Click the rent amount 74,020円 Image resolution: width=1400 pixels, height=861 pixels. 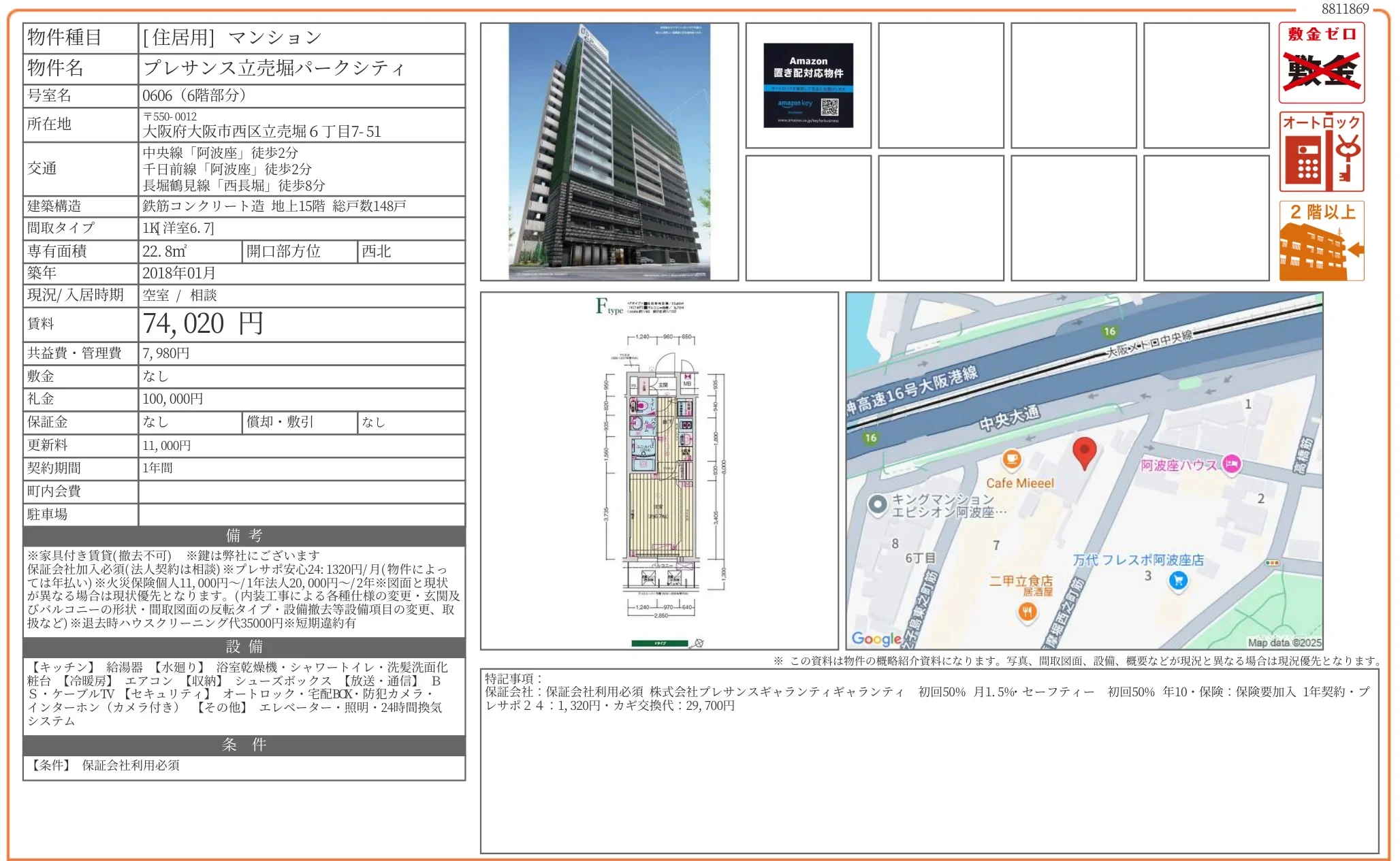coord(203,324)
